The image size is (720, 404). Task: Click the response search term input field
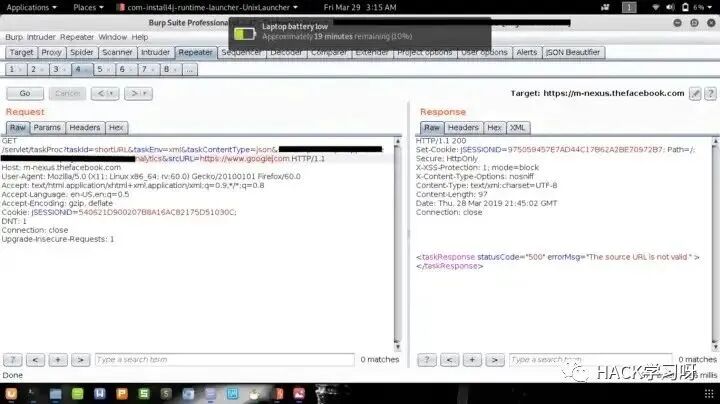tap(591, 360)
